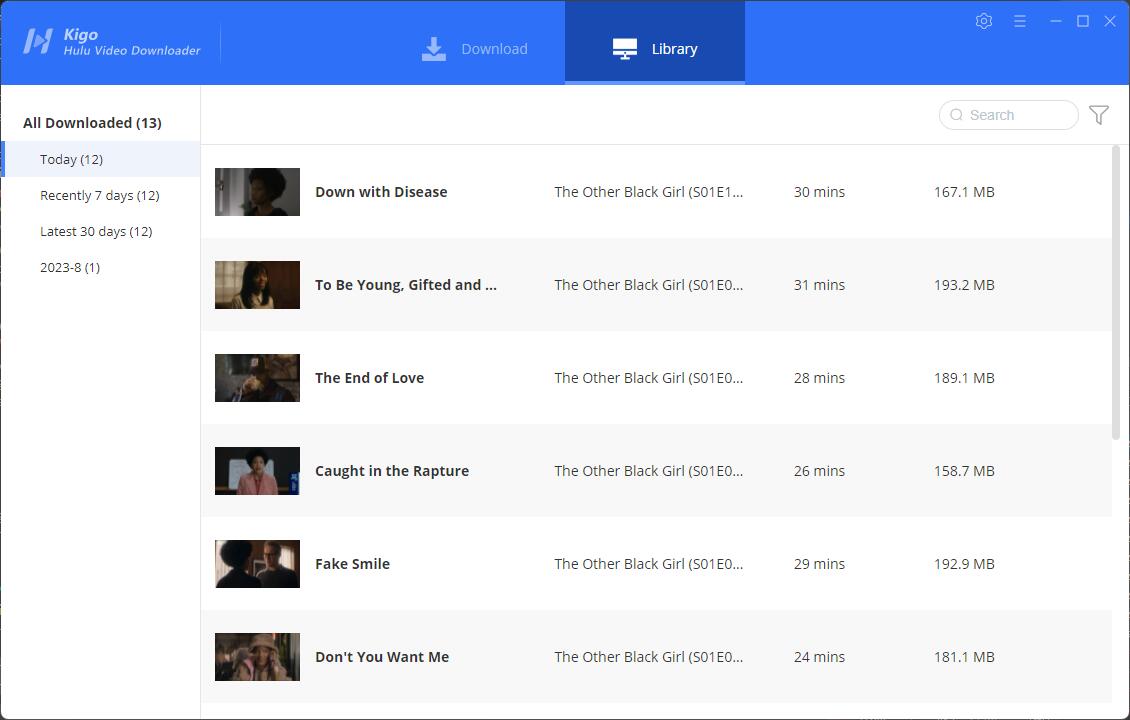The width and height of the screenshot is (1130, 720).
Task: Click '24 mins' duration
Action: coord(819,657)
